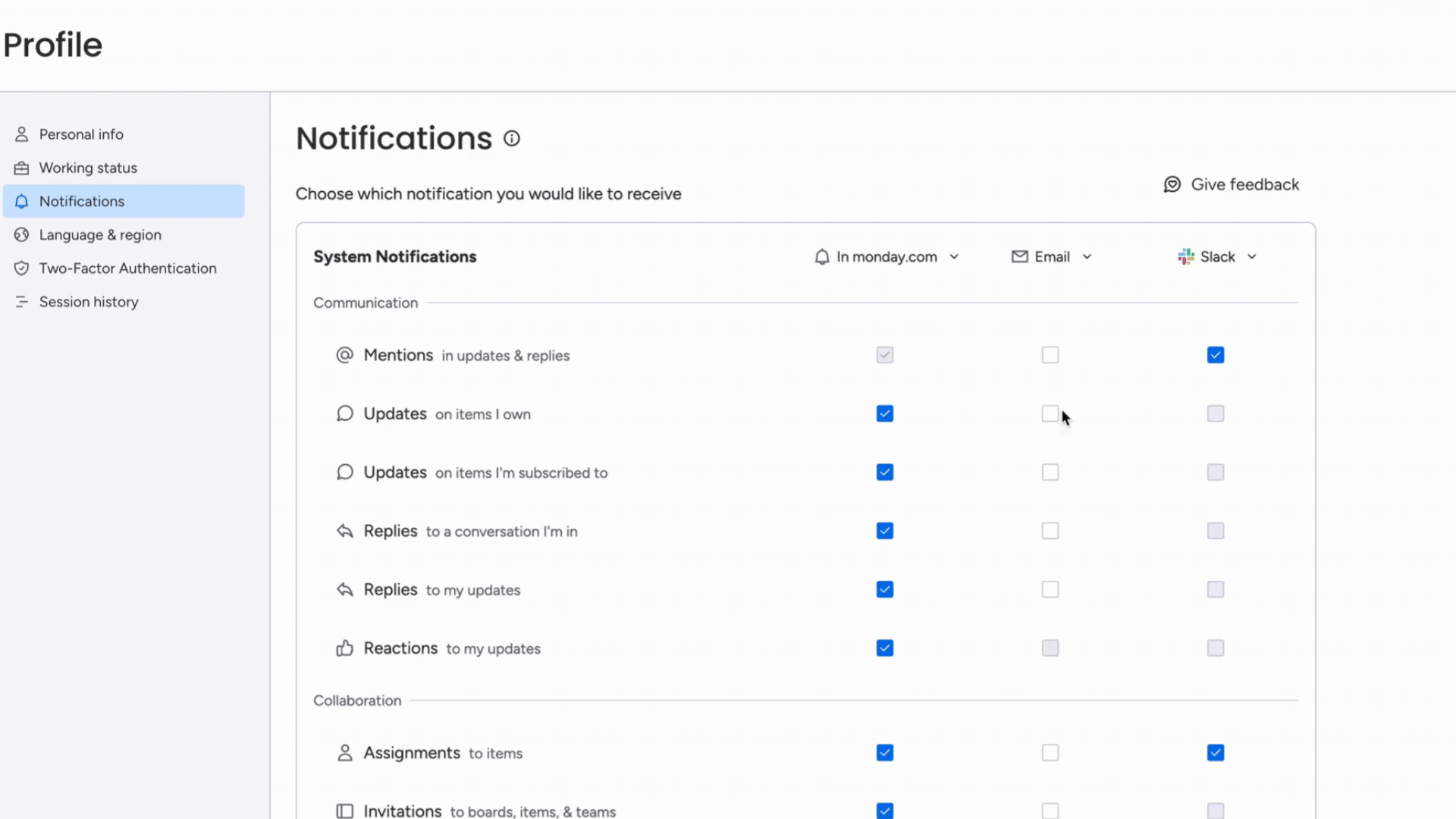
Task: Click the bell icon next to In monday.com
Action: point(822,257)
